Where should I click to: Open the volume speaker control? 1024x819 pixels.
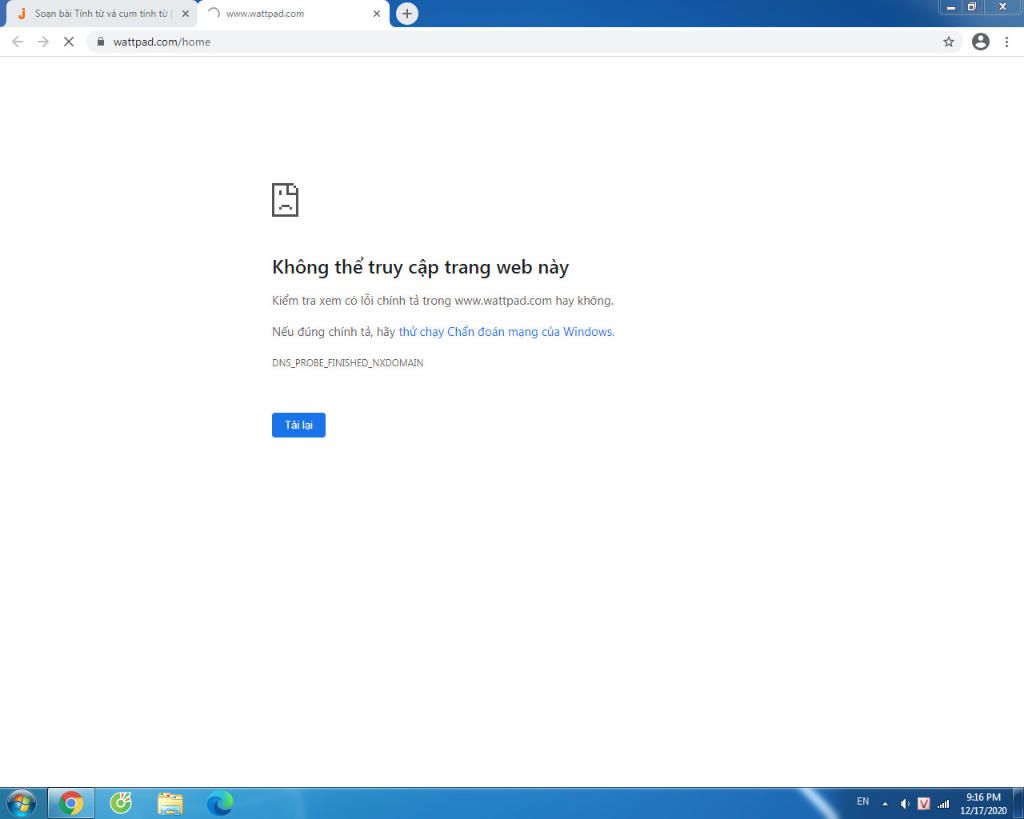tap(904, 804)
